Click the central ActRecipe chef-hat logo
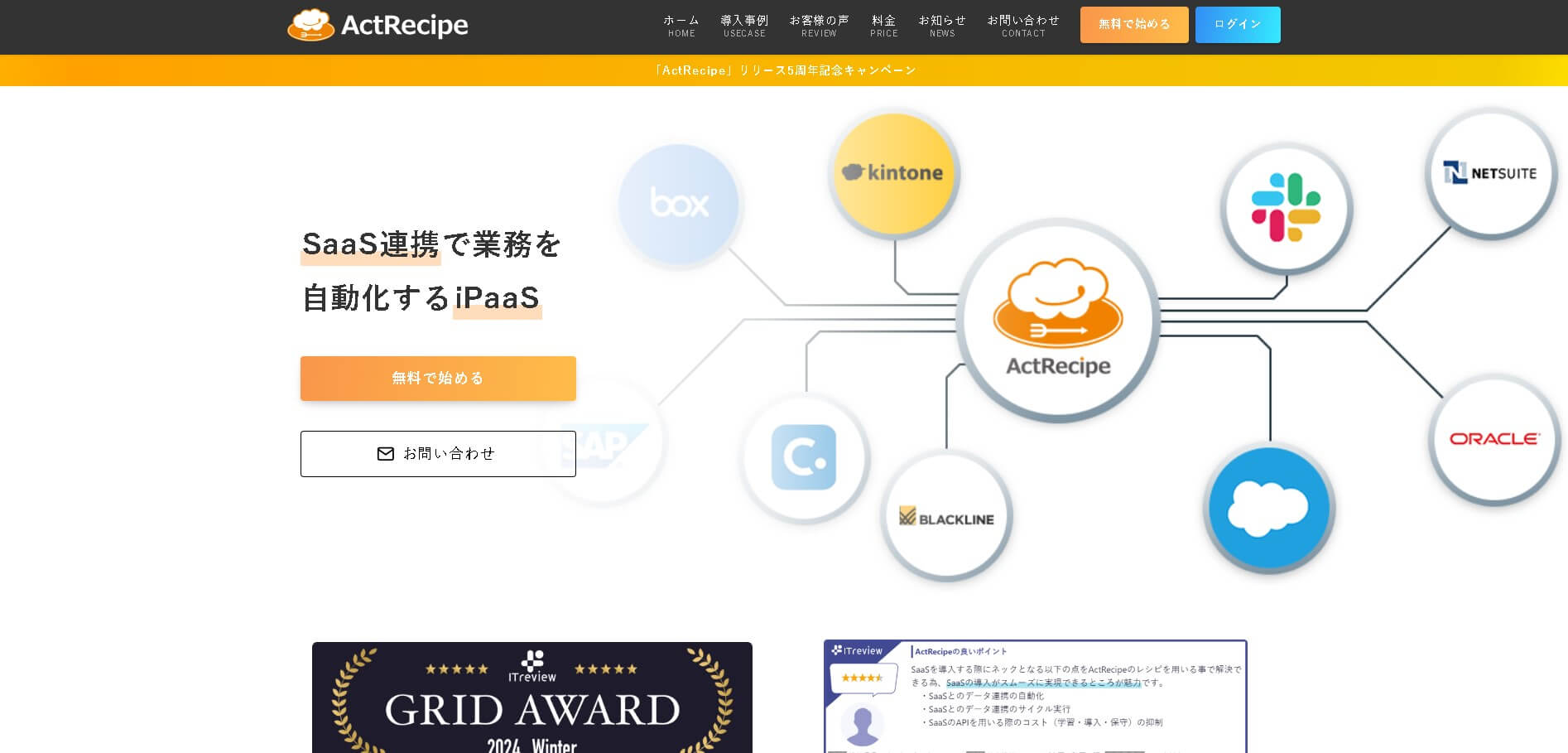This screenshot has width=1568, height=753. click(1058, 320)
